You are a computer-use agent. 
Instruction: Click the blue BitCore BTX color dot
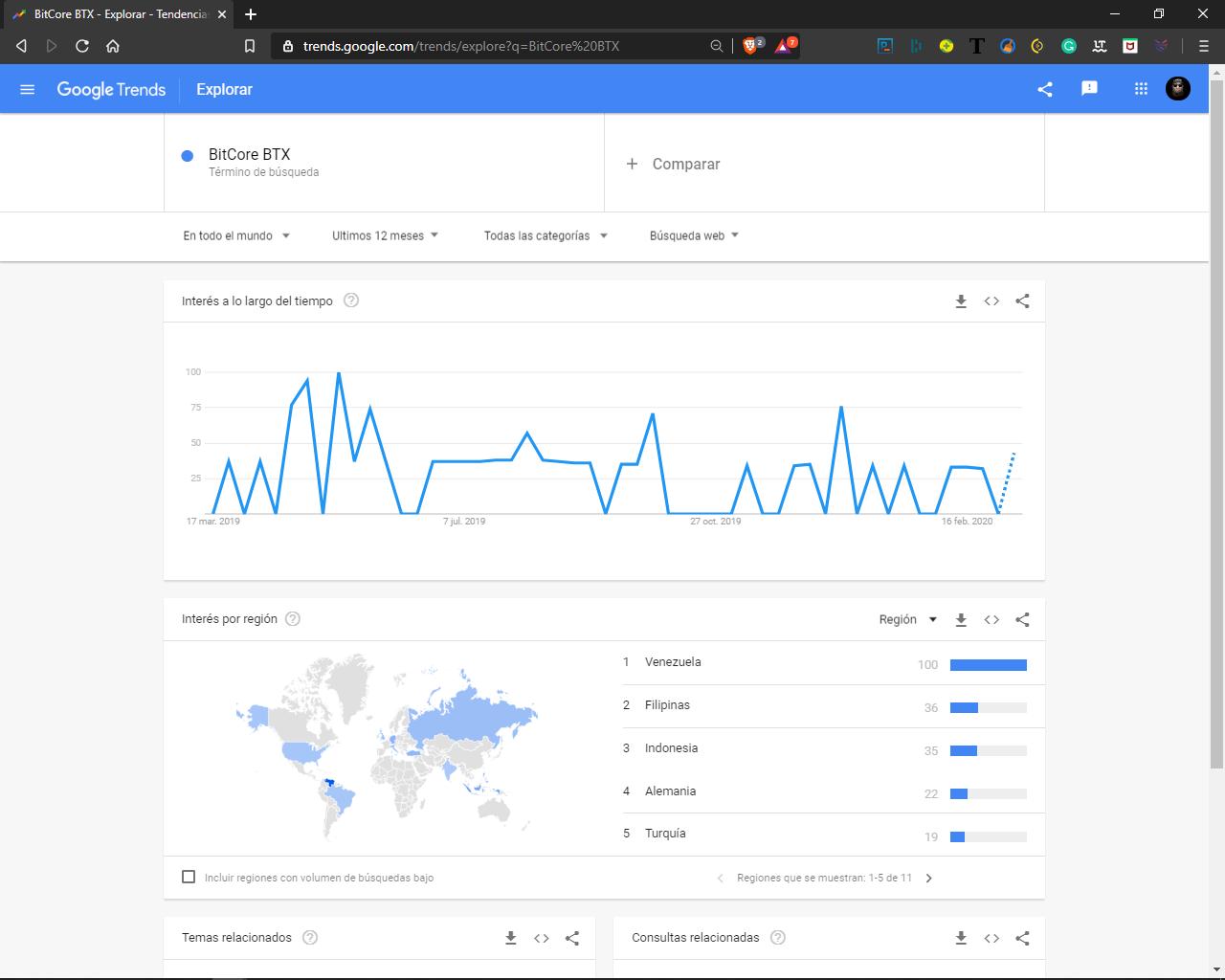[188, 155]
